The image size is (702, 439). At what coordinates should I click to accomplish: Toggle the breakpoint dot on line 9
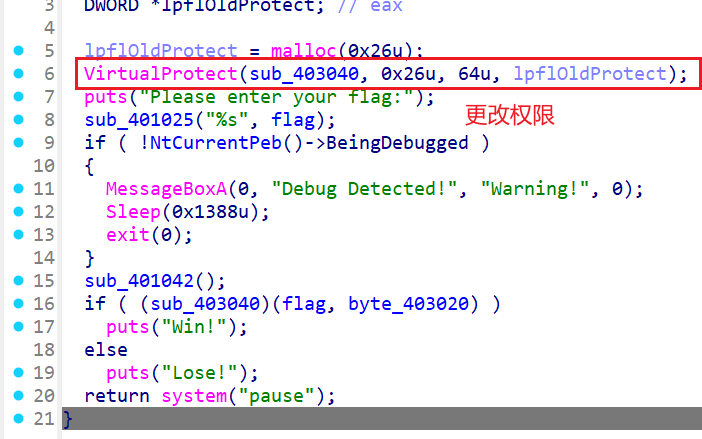[x=18, y=142]
